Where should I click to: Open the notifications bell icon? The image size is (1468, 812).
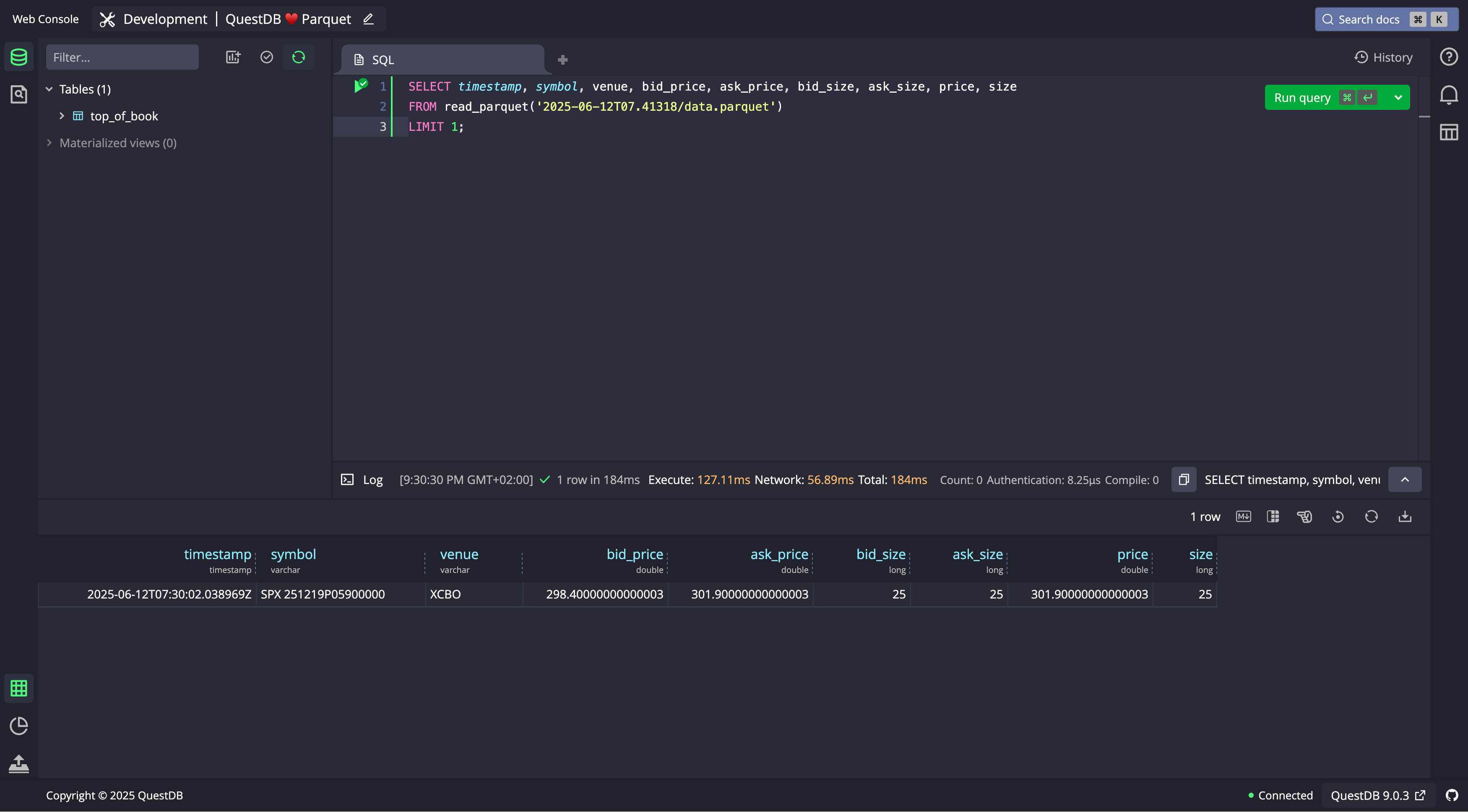(x=1449, y=95)
